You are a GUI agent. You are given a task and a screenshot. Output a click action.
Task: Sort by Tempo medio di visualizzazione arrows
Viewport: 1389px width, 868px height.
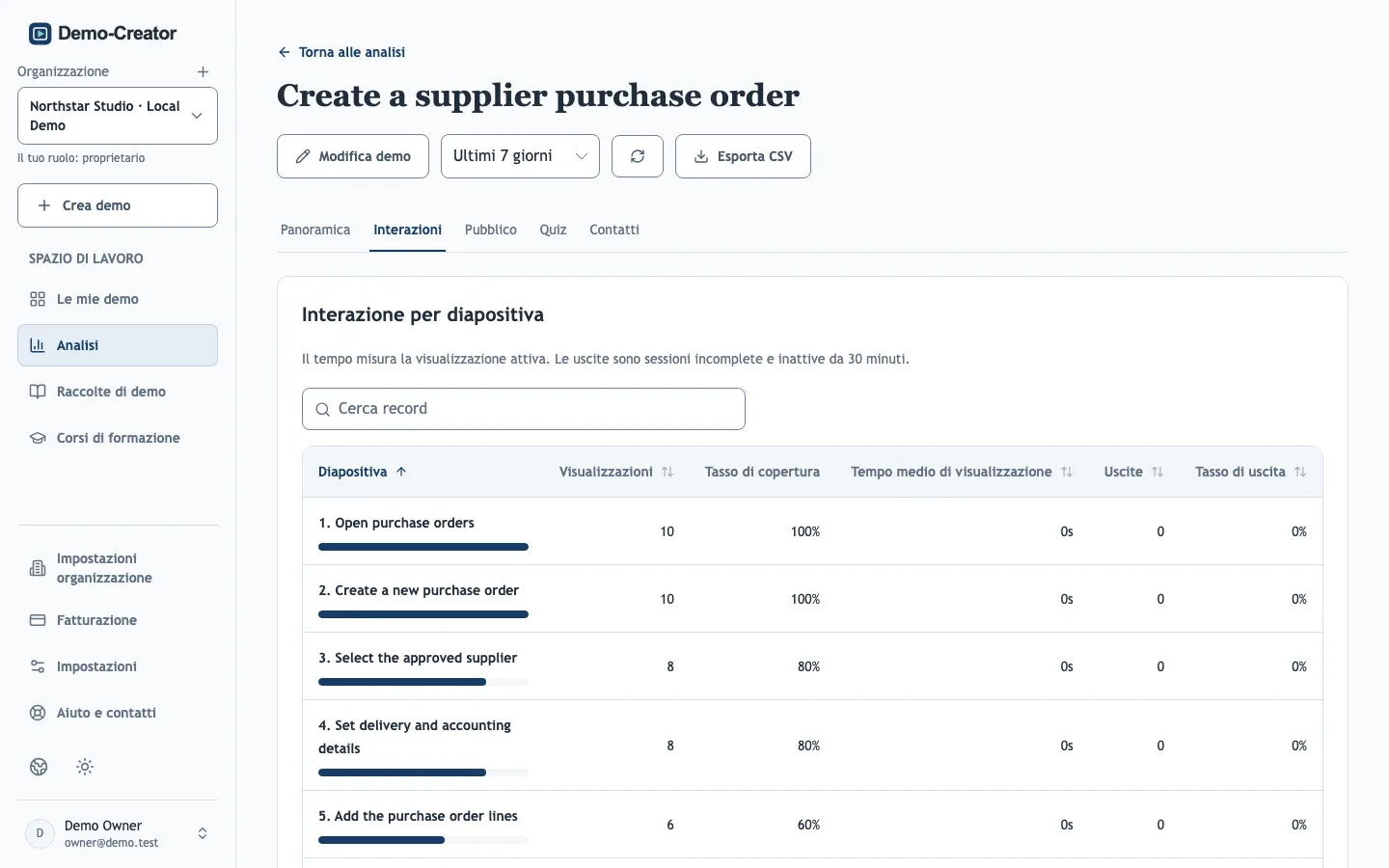[1067, 472]
